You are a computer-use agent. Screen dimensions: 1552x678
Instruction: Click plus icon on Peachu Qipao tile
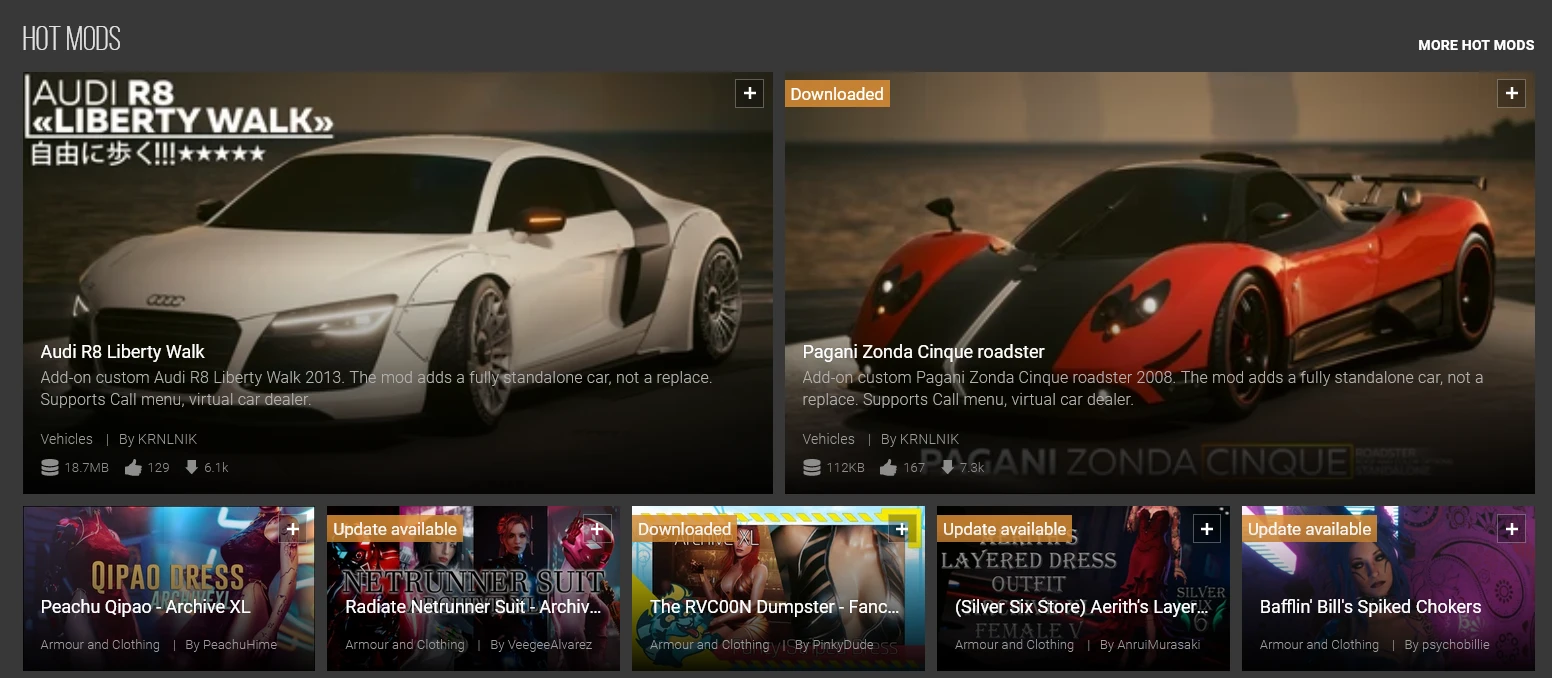click(292, 529)
